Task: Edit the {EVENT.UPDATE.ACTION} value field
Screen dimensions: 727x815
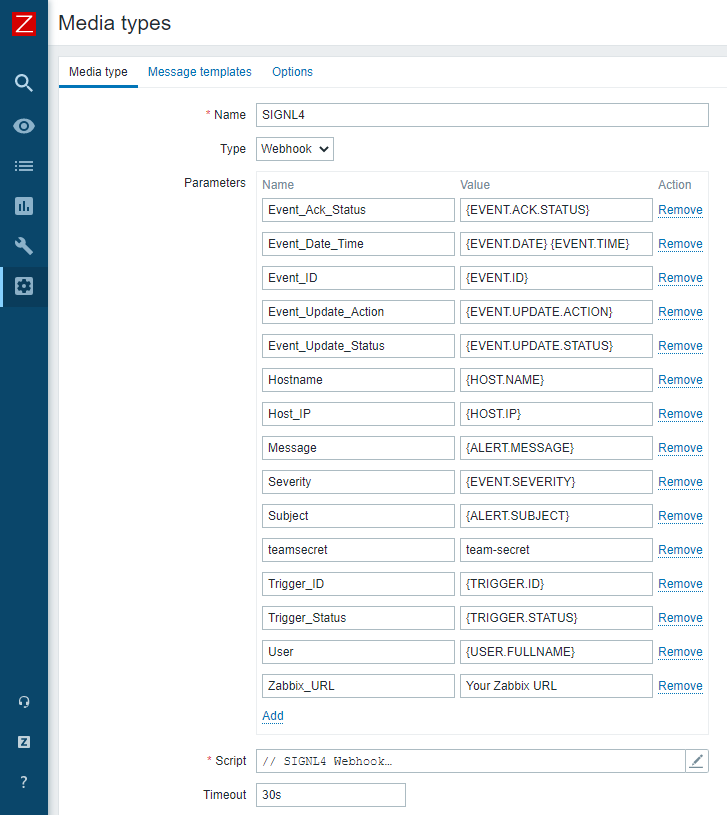Action: (x=556, y=312)
